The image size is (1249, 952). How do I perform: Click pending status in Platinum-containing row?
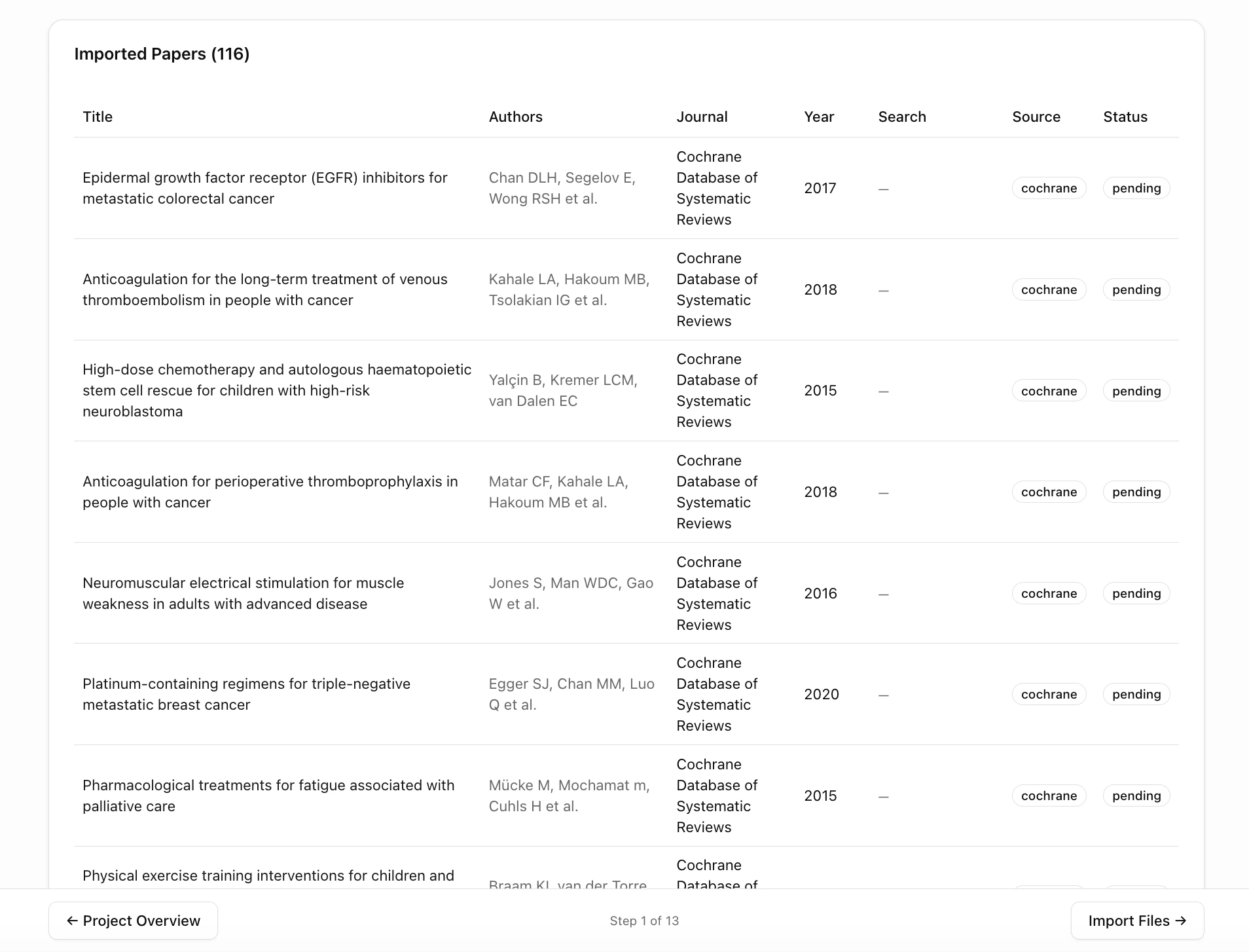tap(1136, 694)
